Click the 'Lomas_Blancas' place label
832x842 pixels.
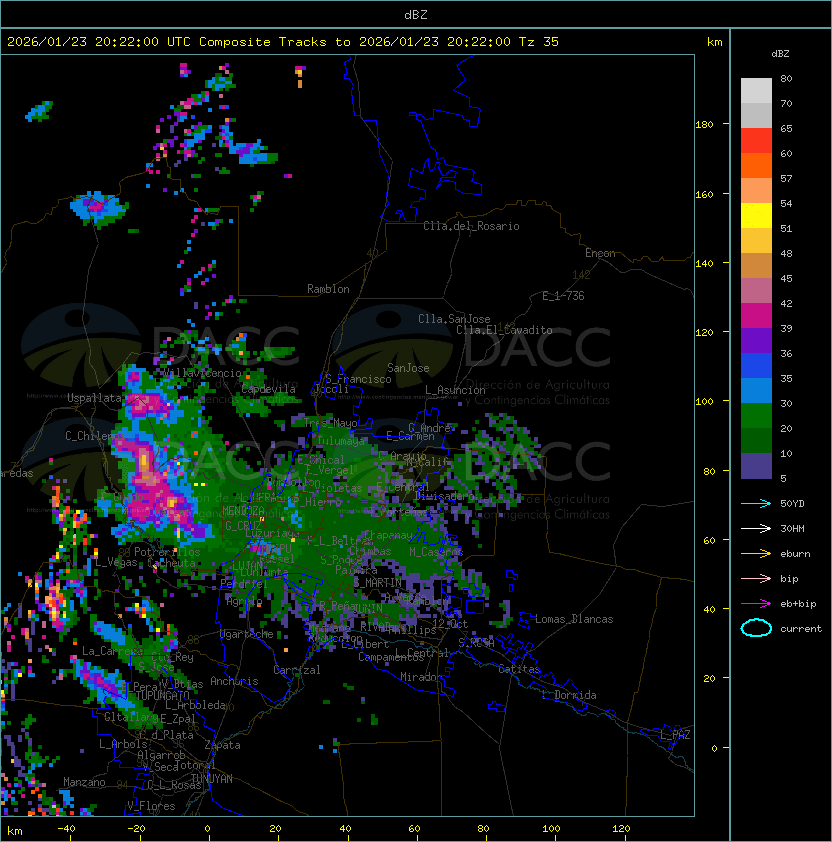click(x=574, y=619)
